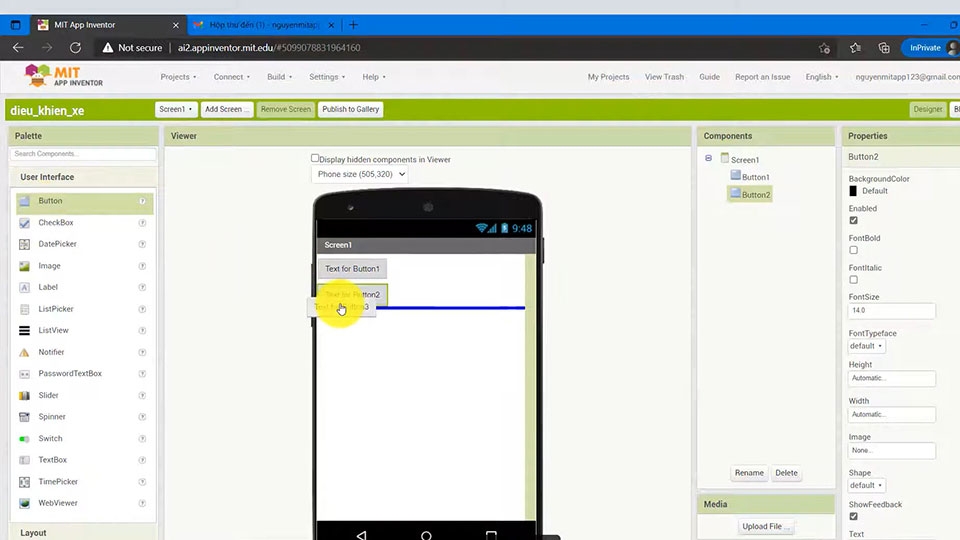Open the FontTypeface default dropdown
The image size is (960, 540).
tap(866, 346)
